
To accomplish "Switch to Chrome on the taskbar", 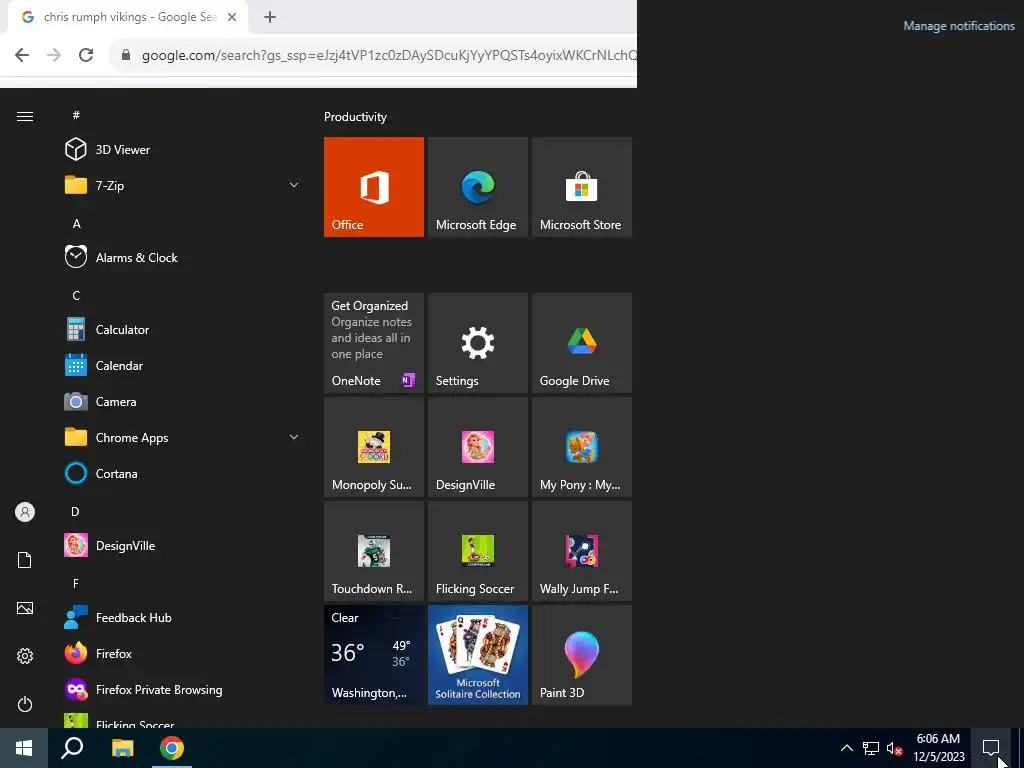I will 172,748.
